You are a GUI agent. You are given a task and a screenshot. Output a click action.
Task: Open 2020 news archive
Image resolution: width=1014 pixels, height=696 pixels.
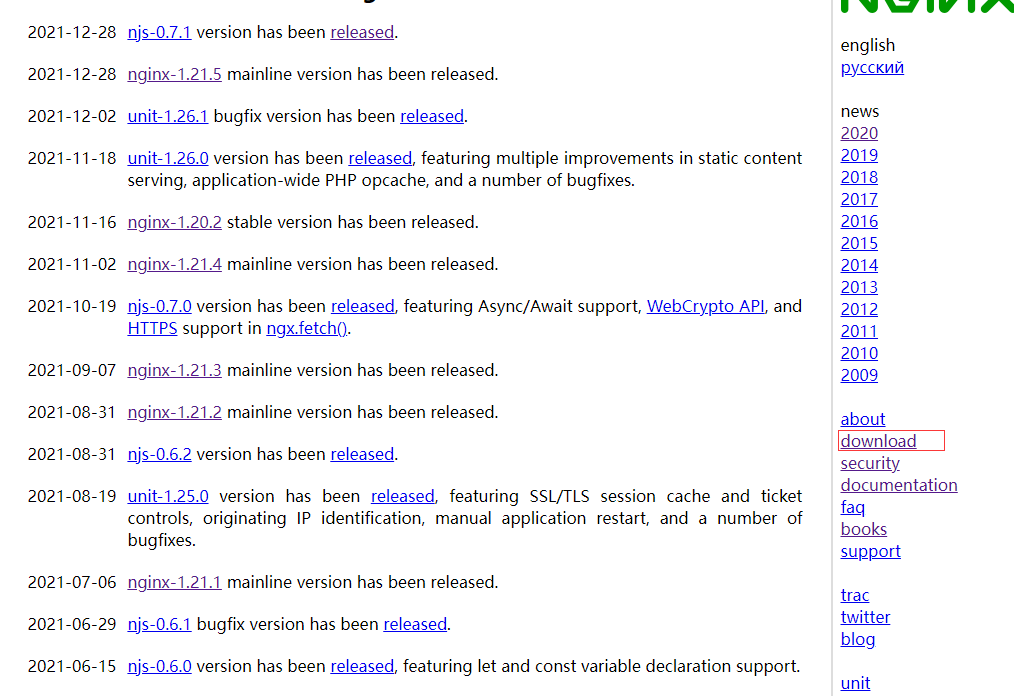pos(859,134)
